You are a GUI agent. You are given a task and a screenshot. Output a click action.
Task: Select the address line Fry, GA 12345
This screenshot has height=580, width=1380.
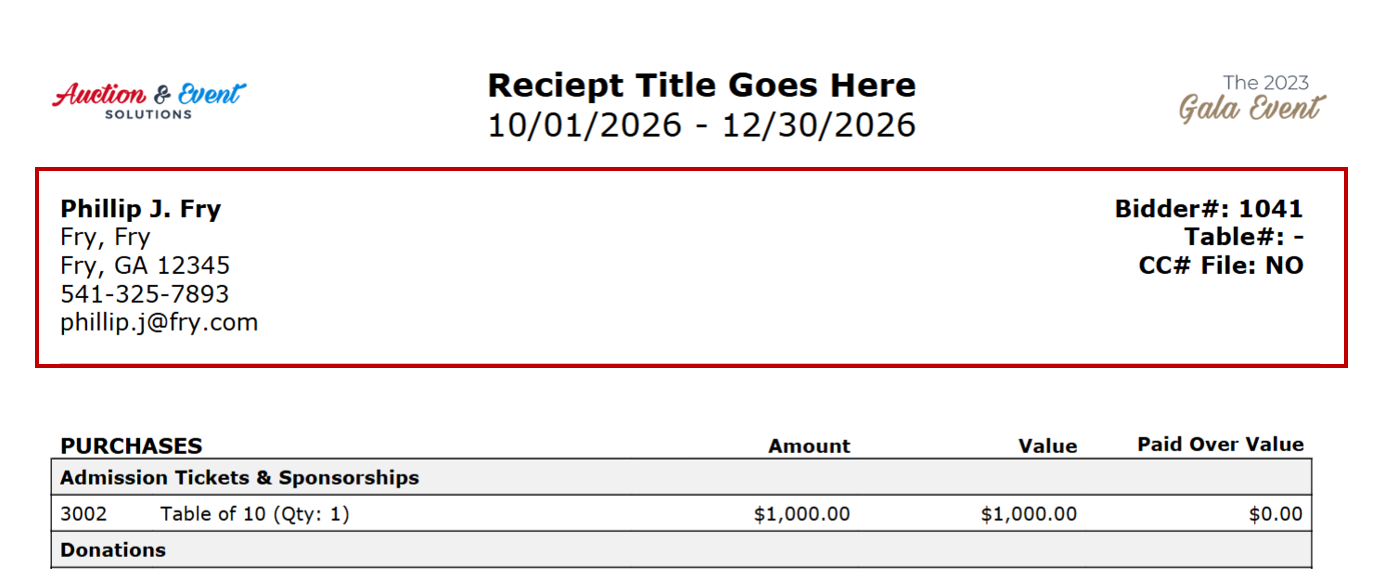coord(145,265)
